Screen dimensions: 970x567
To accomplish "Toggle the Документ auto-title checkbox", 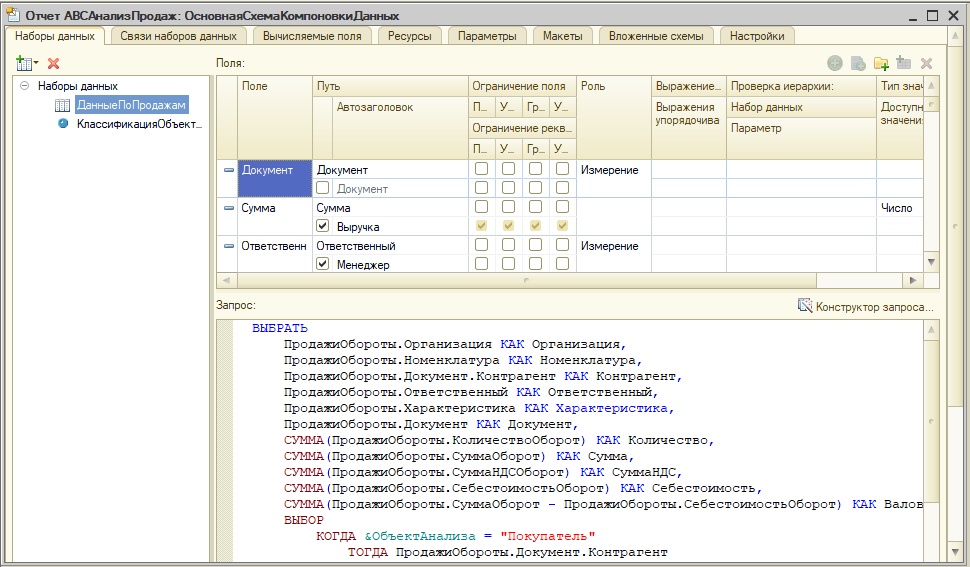I will click(323, 188).
